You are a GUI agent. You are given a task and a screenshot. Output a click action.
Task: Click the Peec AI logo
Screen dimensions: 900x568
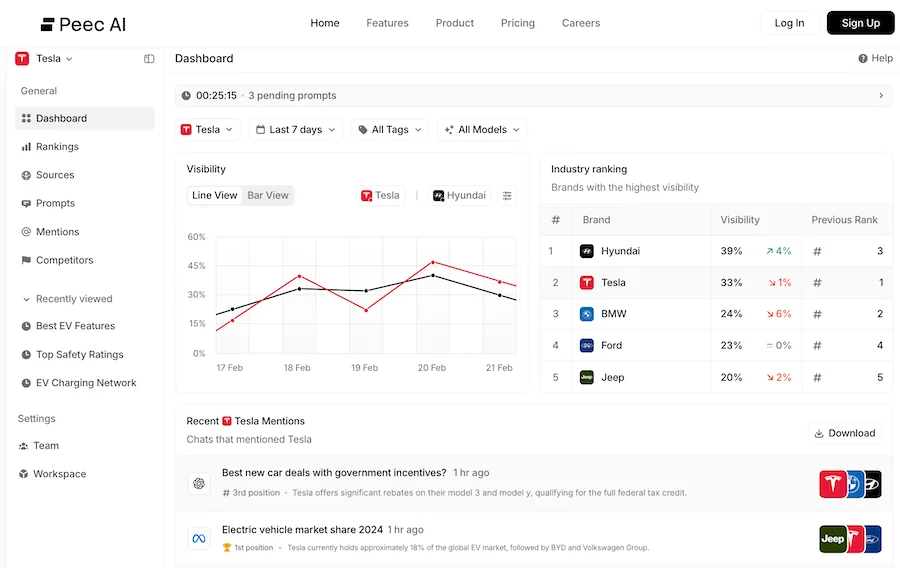pyautogui.click(x=83, y=24)
